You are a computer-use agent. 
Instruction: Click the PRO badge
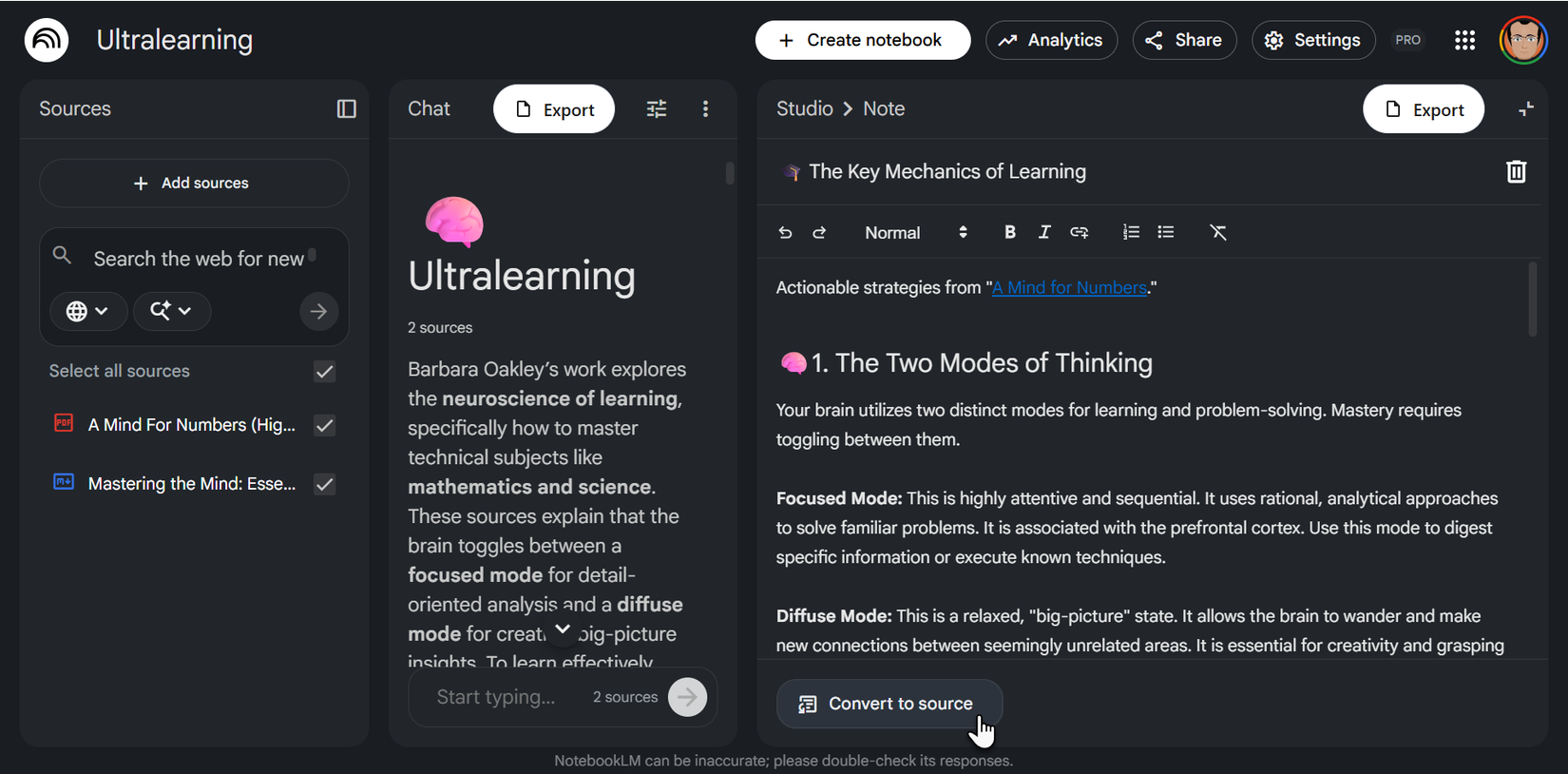click(1407, 40)
